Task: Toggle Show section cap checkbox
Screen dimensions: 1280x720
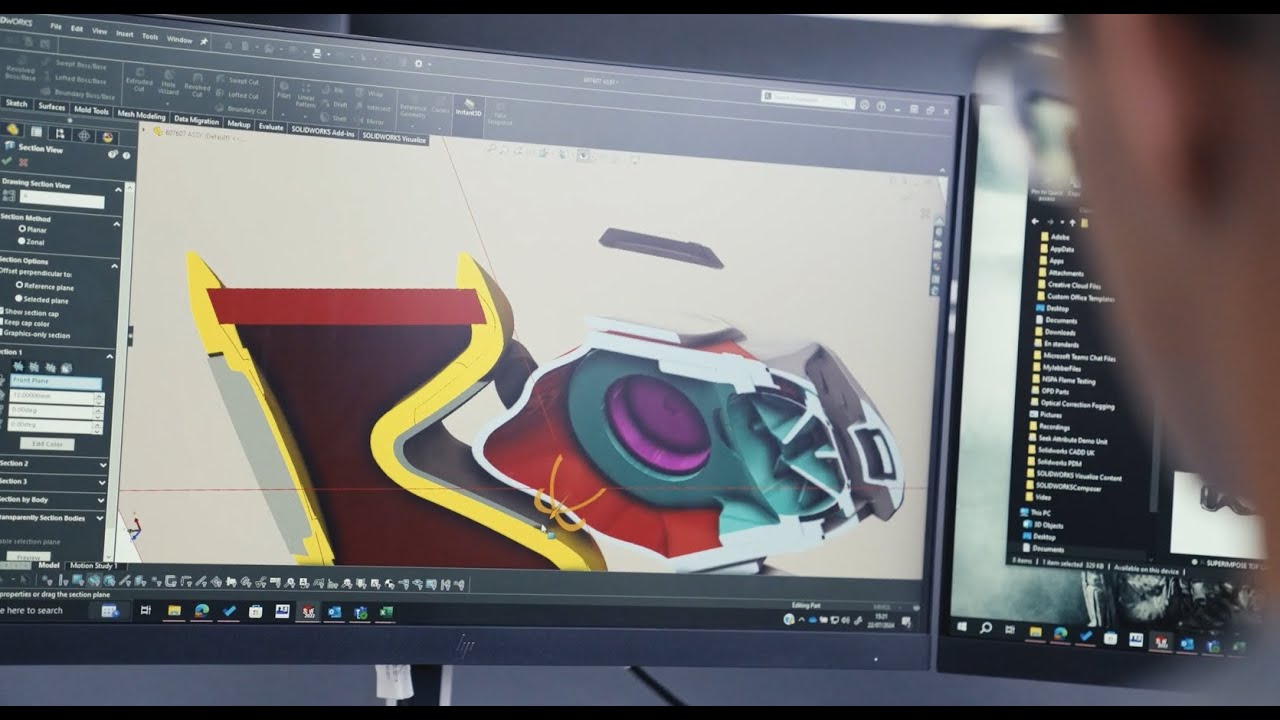Action: (x=30, y=312)
